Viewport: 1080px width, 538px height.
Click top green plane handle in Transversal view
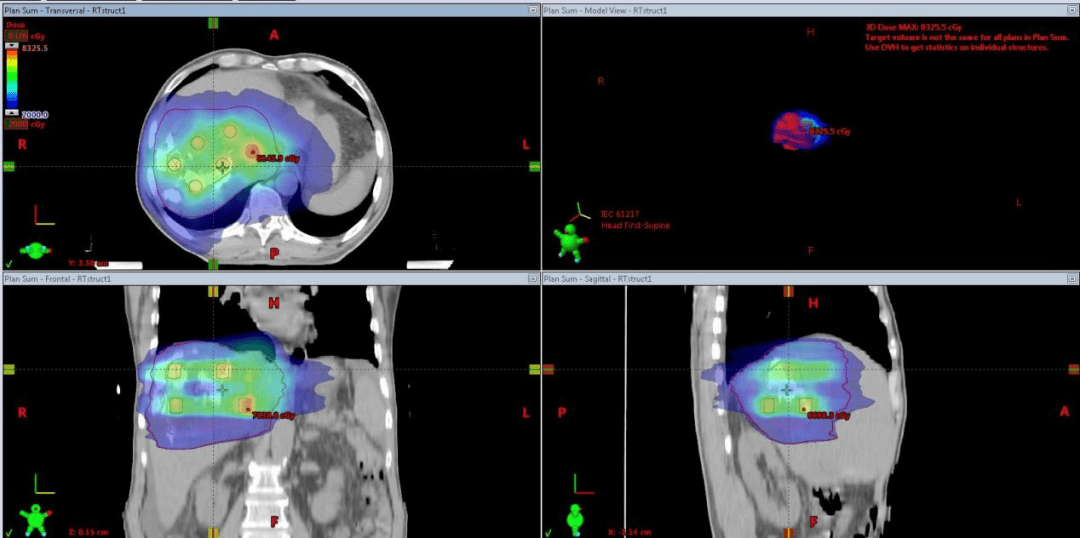point(213,22)
